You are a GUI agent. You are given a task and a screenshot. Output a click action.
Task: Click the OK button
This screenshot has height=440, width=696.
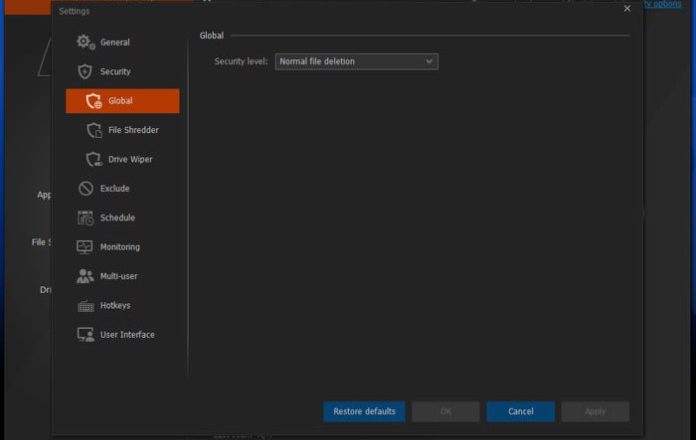point(445,411)
